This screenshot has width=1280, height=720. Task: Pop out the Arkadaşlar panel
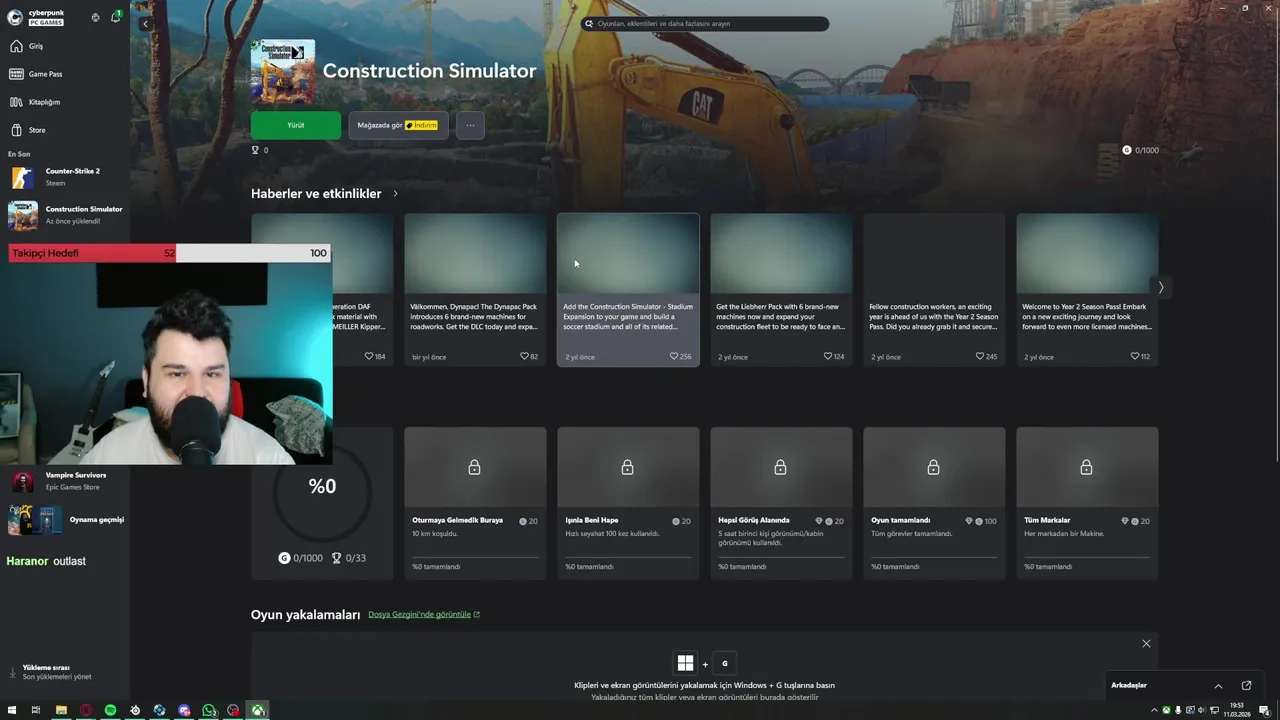click(x=1246, y=685)
